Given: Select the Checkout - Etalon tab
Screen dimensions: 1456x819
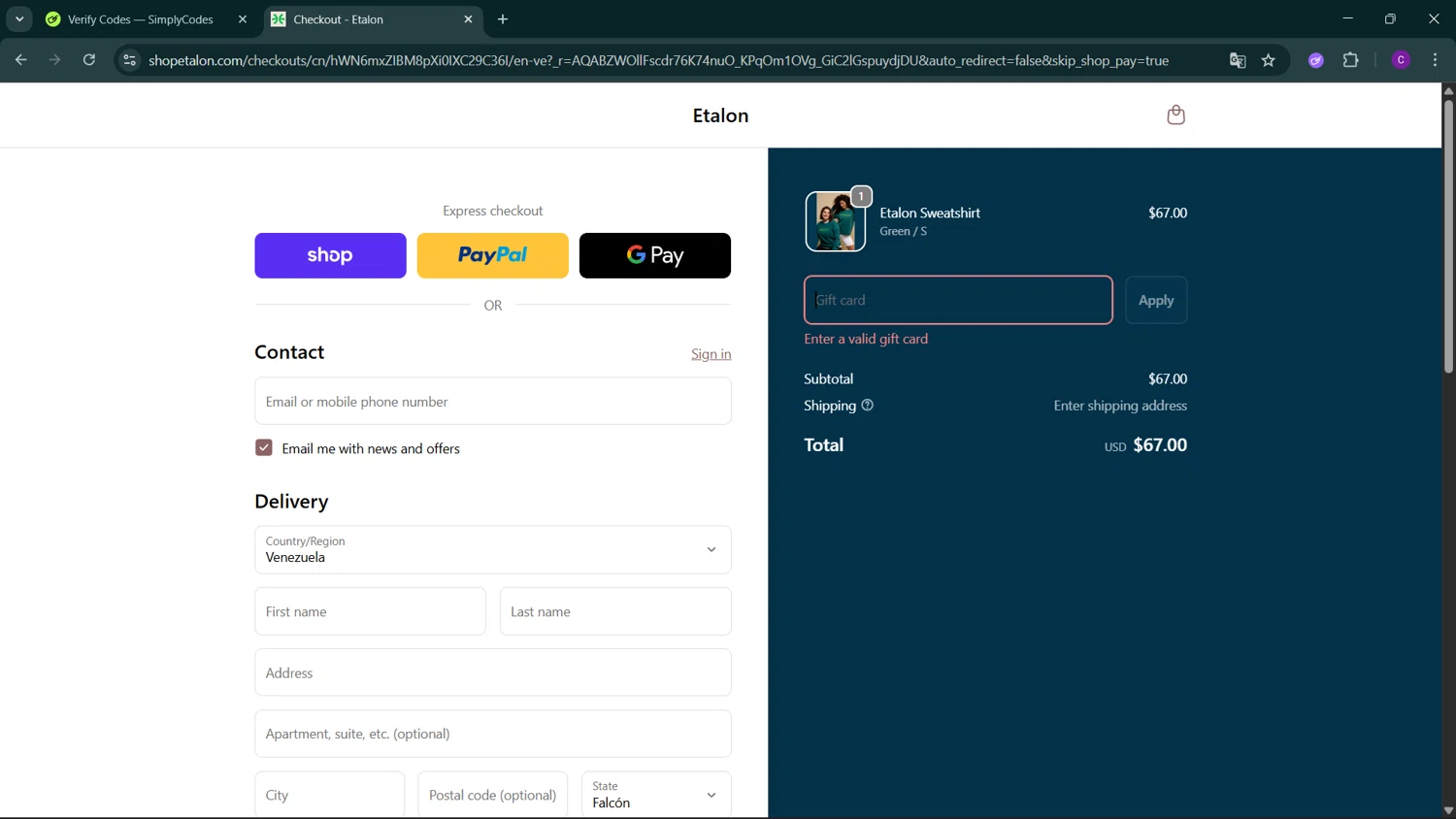Looking at the screenshot, I should (x=372, y=19).
